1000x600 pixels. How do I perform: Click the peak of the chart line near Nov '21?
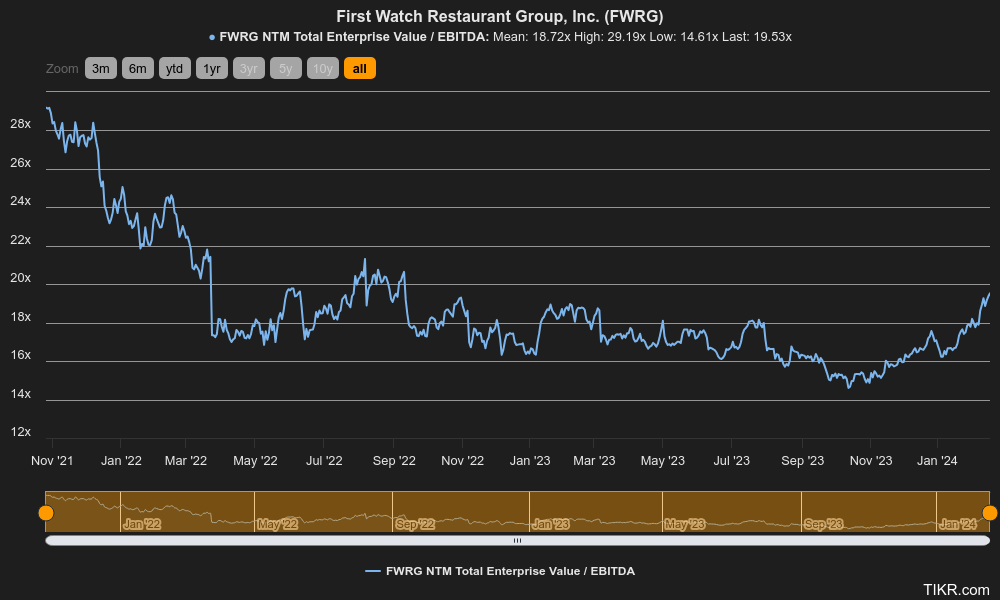point(47,108)
